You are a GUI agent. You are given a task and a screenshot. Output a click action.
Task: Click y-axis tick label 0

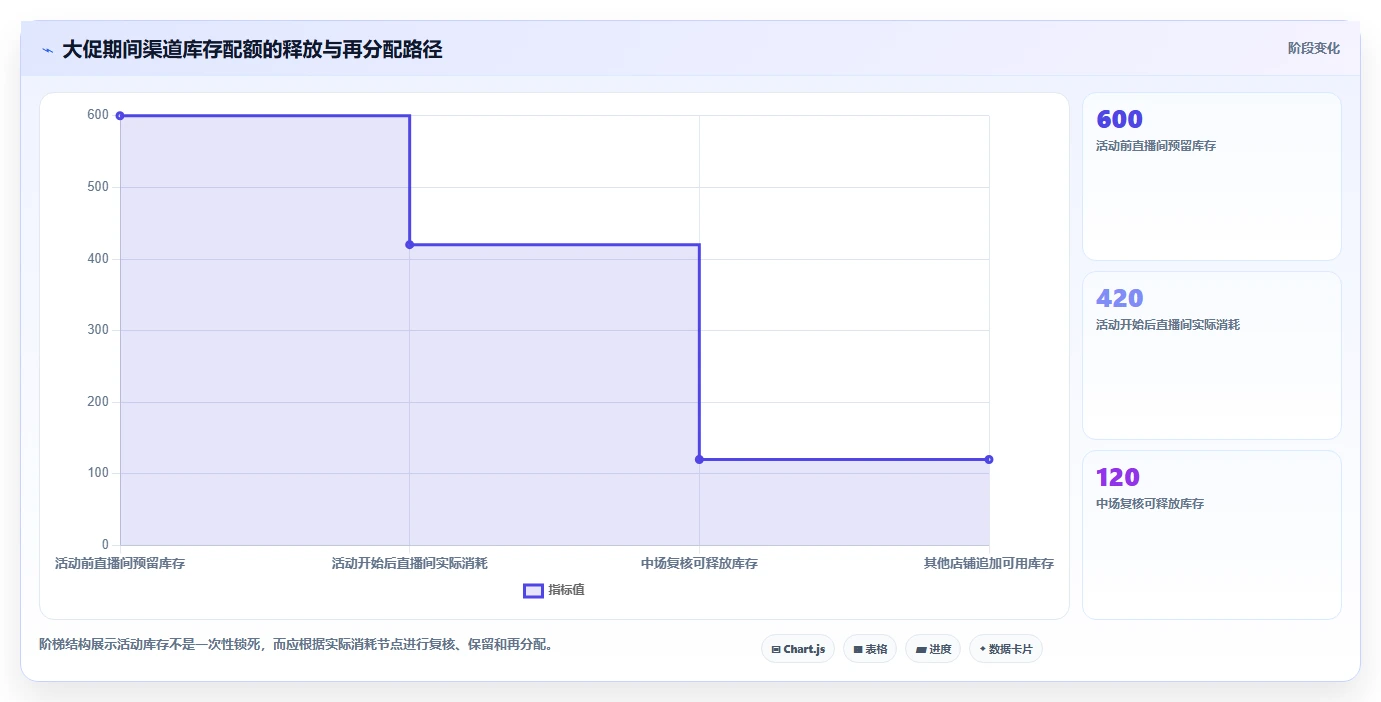[x=105, y=545]
